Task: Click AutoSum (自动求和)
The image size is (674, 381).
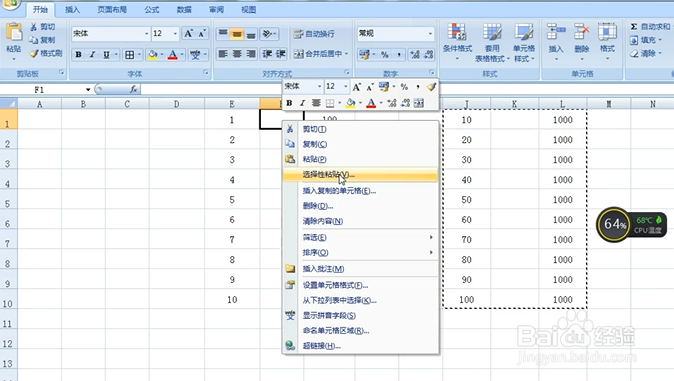Action: [x=650, y=27]
